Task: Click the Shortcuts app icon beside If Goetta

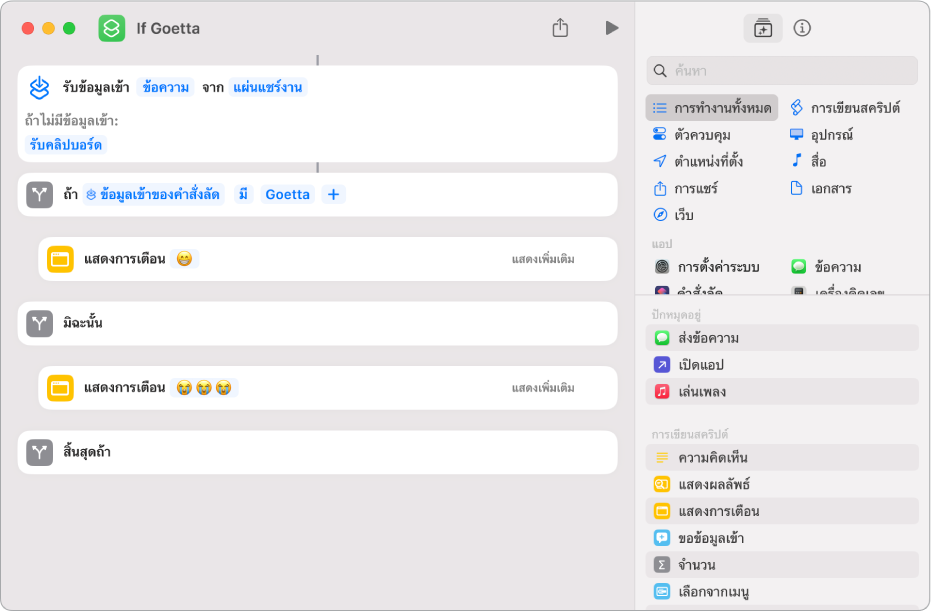Action: click(x=112, y=28)
